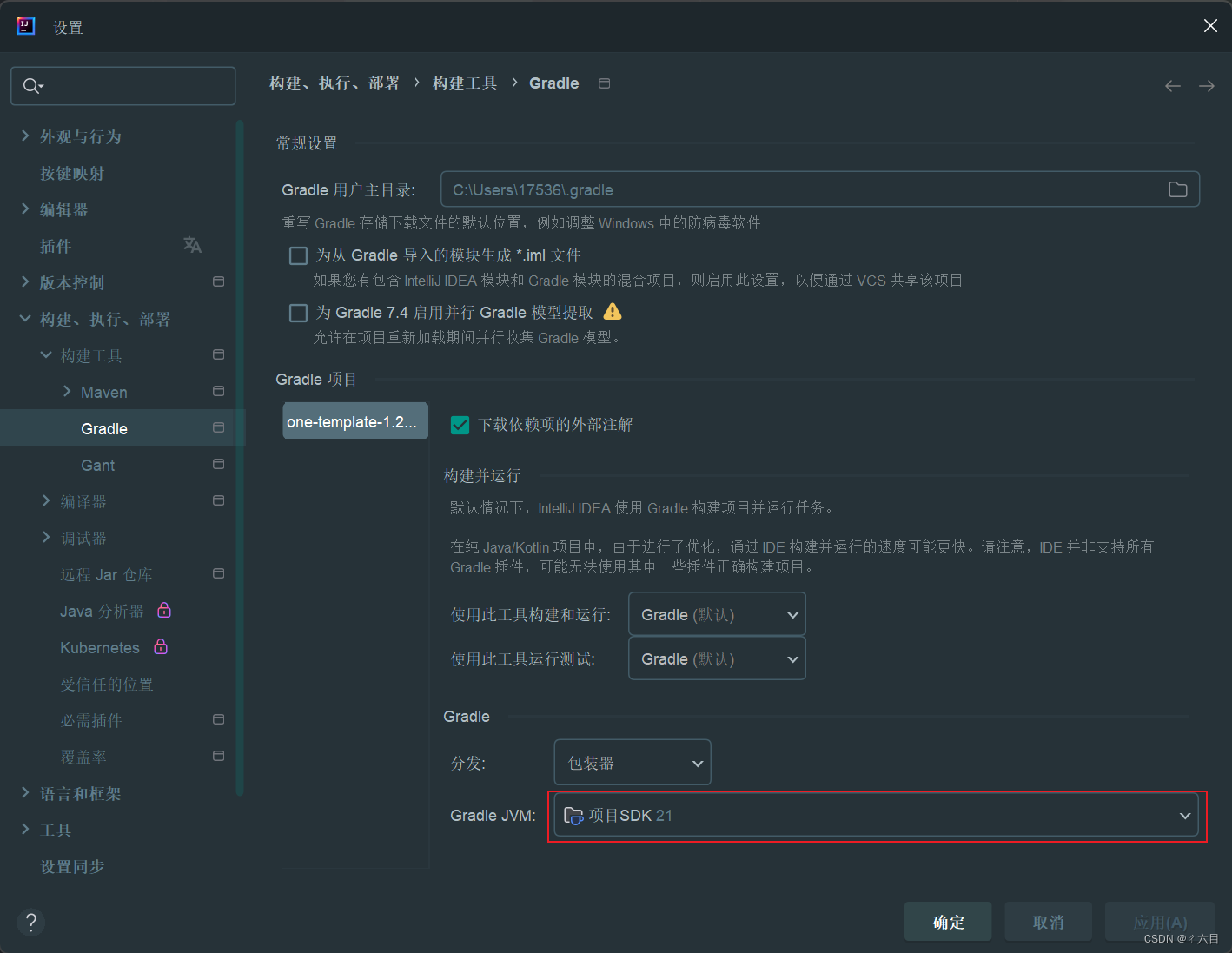The height and width of the screenshot is (953, 1232).
Task: Enable generating *.iml files for Gradle modules
Action: coord(298,255)
